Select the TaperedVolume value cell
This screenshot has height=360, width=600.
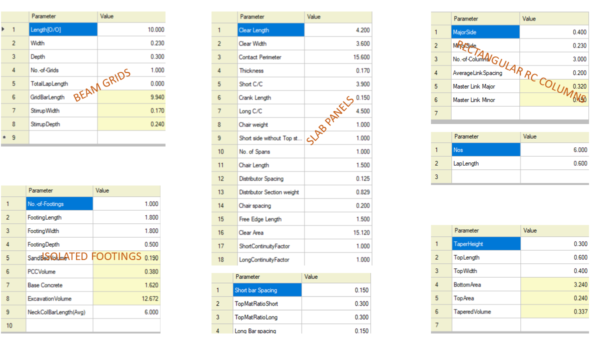point(554,311)
